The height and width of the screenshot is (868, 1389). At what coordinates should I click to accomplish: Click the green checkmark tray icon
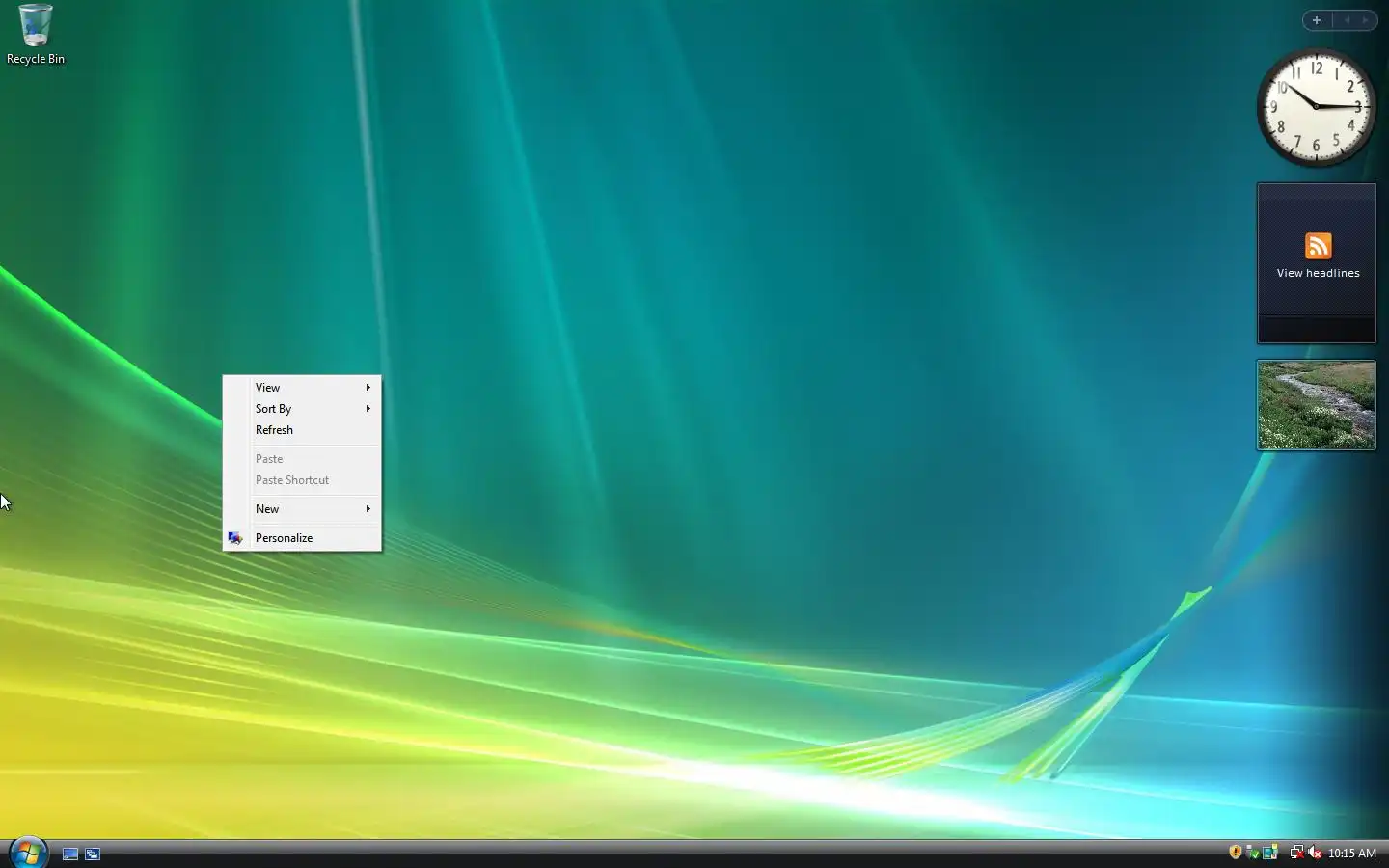1252,853
